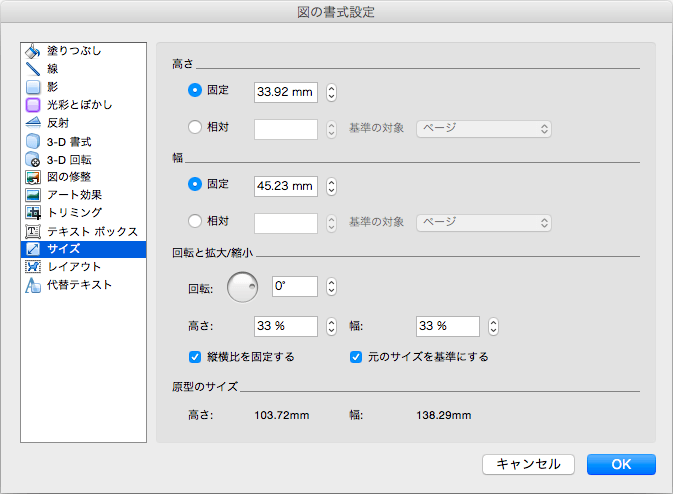Screen dimensions: 673x494
Task: Click the 線 line icon
Action: coord(32,68)
